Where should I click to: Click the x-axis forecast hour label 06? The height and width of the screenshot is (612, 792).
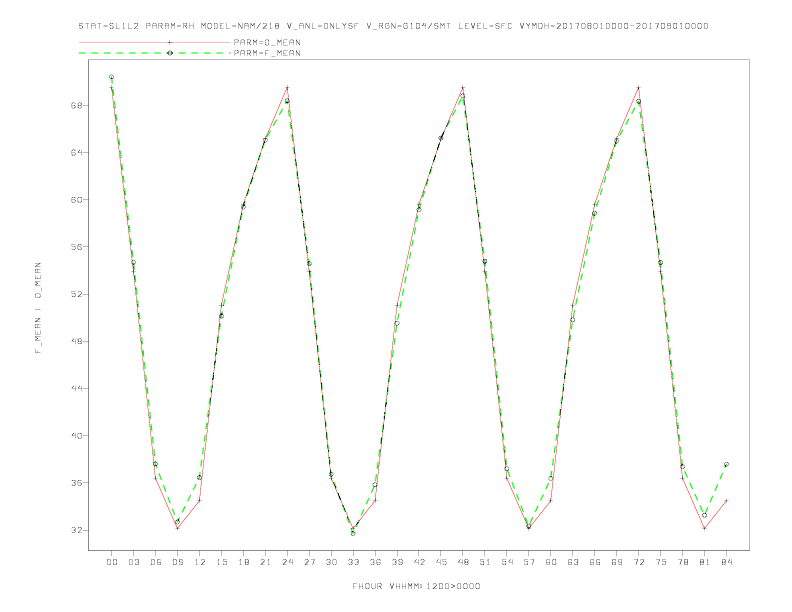156,562
